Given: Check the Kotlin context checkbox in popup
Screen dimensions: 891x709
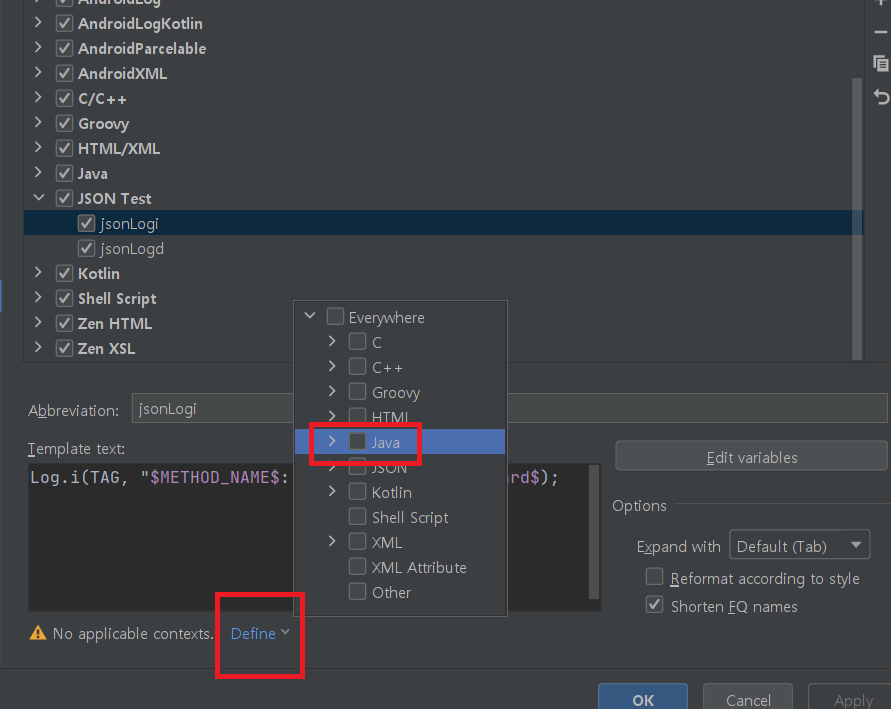Looking at the screenshot, I should pyautogui.click(x=357, y=491).
